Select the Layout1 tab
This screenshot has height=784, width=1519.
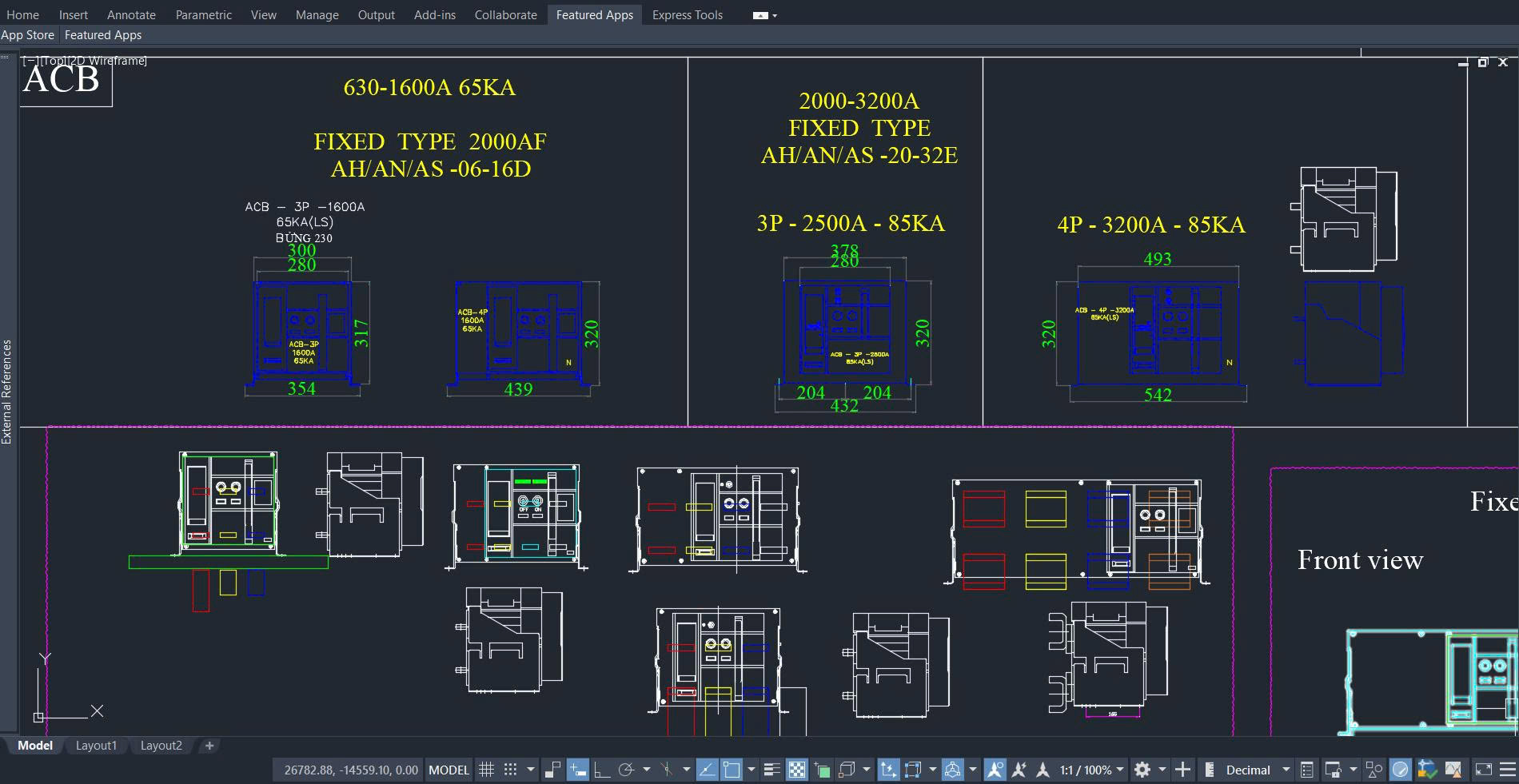(96, 746)
